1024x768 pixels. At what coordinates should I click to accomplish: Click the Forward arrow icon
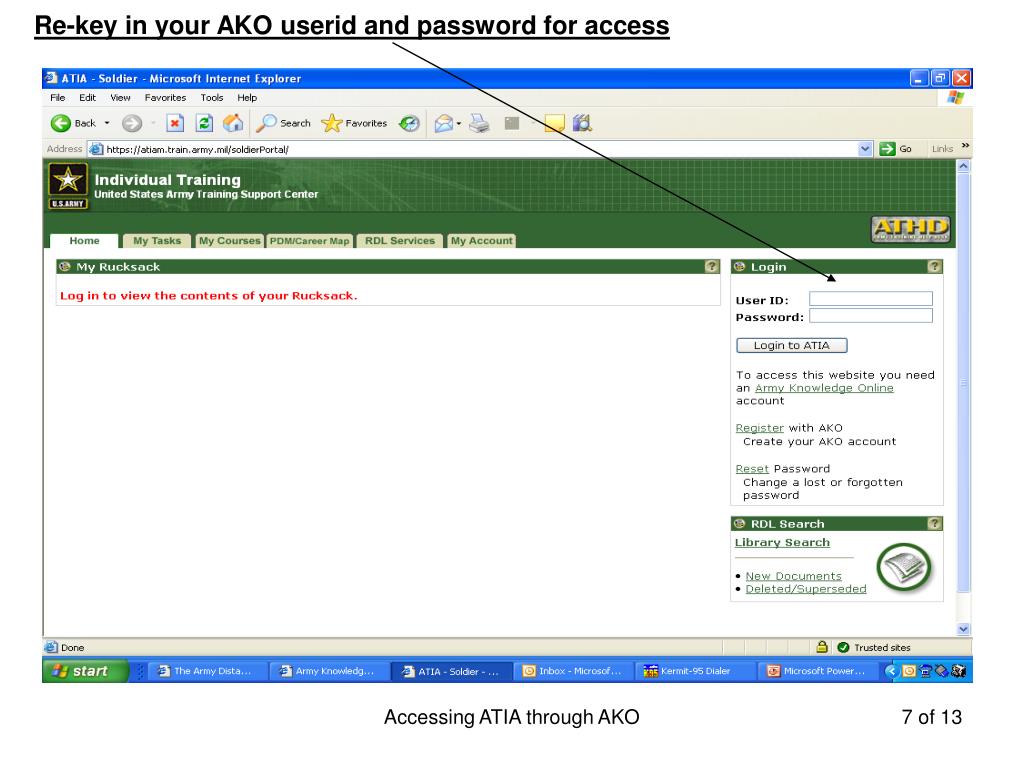click(x=132, y=123)
